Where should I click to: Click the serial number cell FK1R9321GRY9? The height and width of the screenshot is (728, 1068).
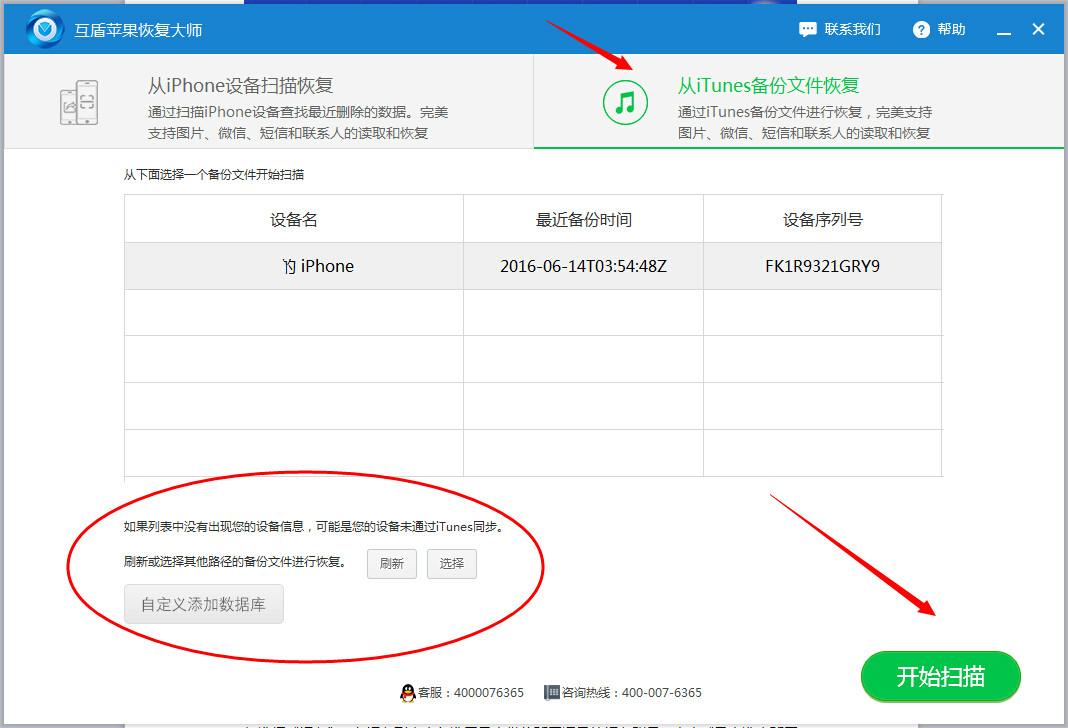pos(822,266)
